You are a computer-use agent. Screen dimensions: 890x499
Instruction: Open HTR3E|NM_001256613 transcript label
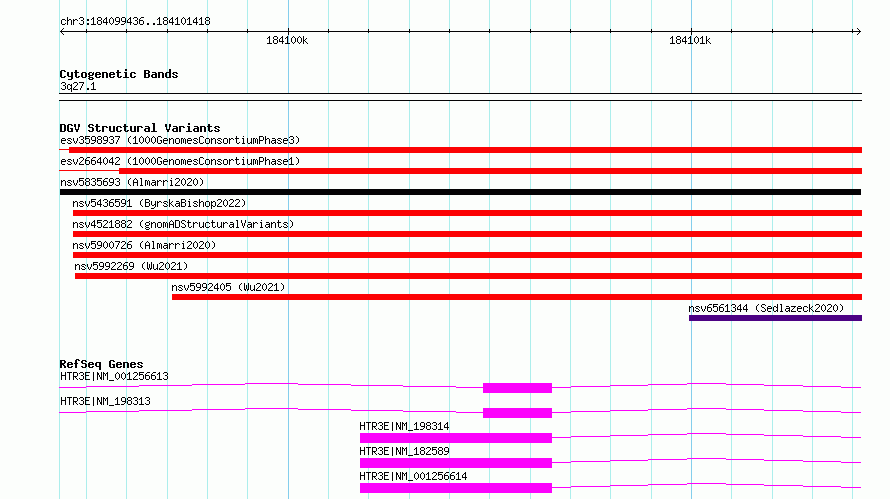(114, 376)
